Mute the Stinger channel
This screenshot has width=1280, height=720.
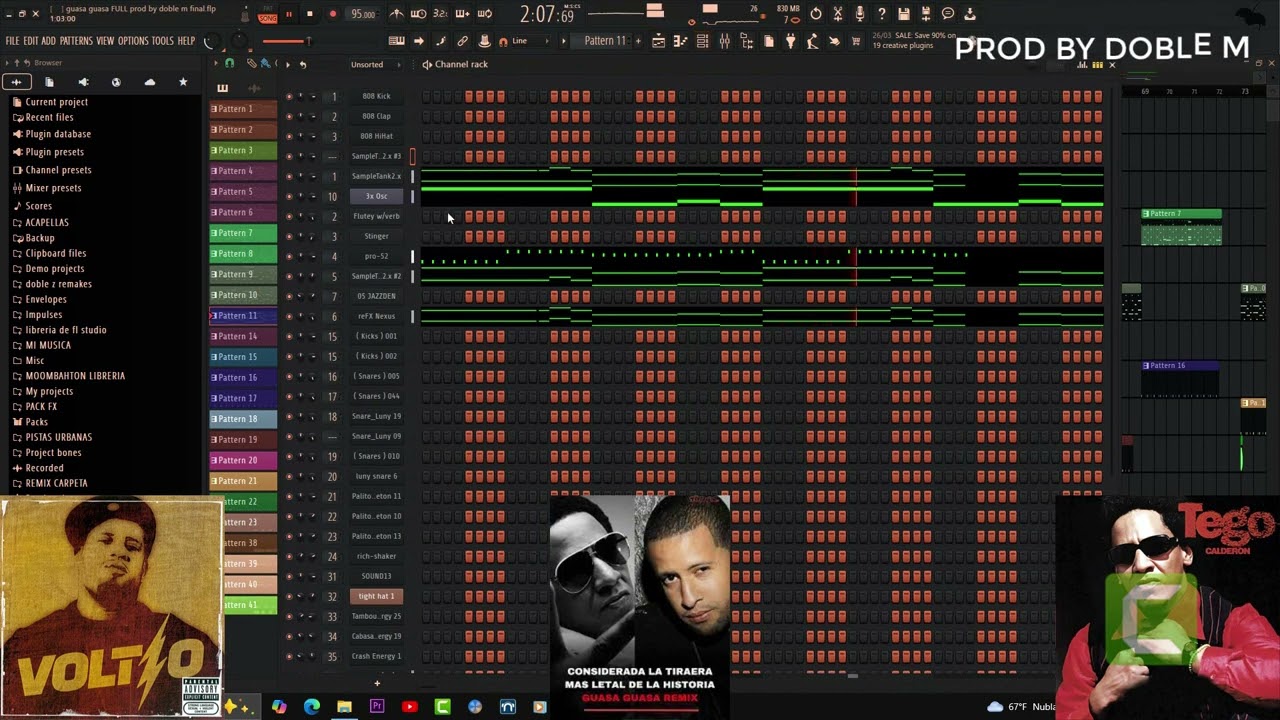[289, 236]
